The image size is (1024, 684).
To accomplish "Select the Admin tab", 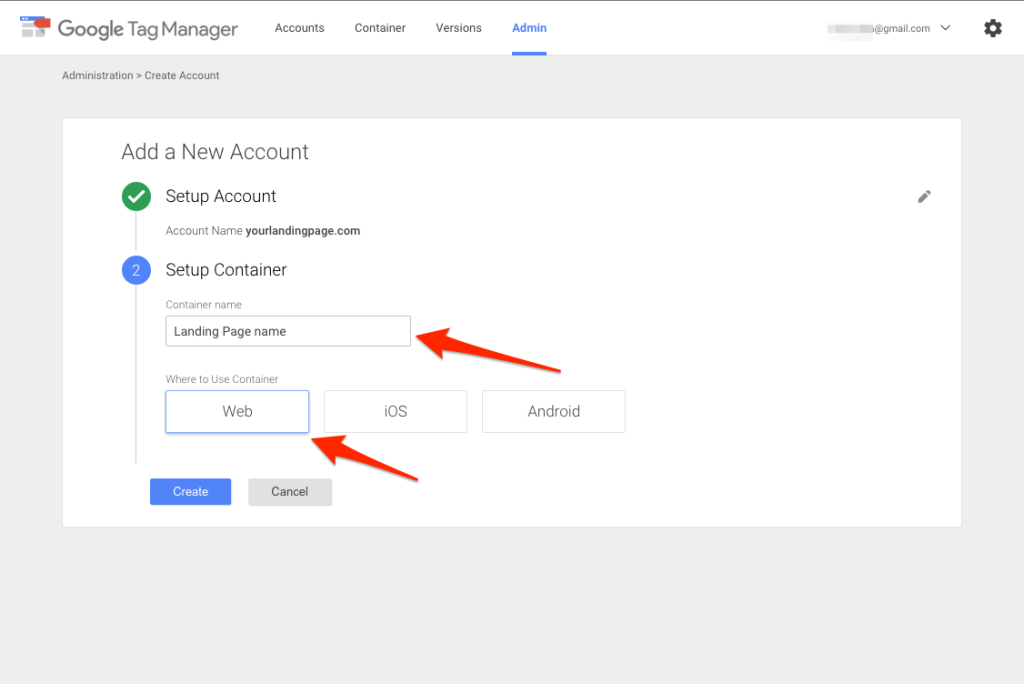I will click(529, 28).
